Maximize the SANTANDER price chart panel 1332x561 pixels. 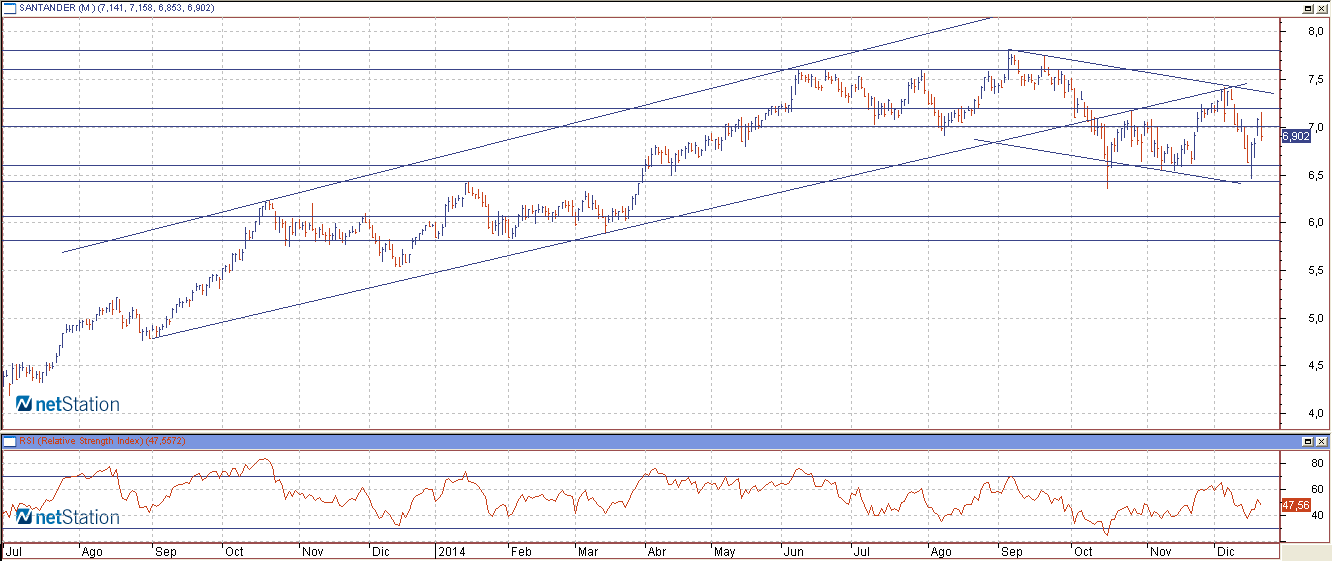(x=1307, y=7)
